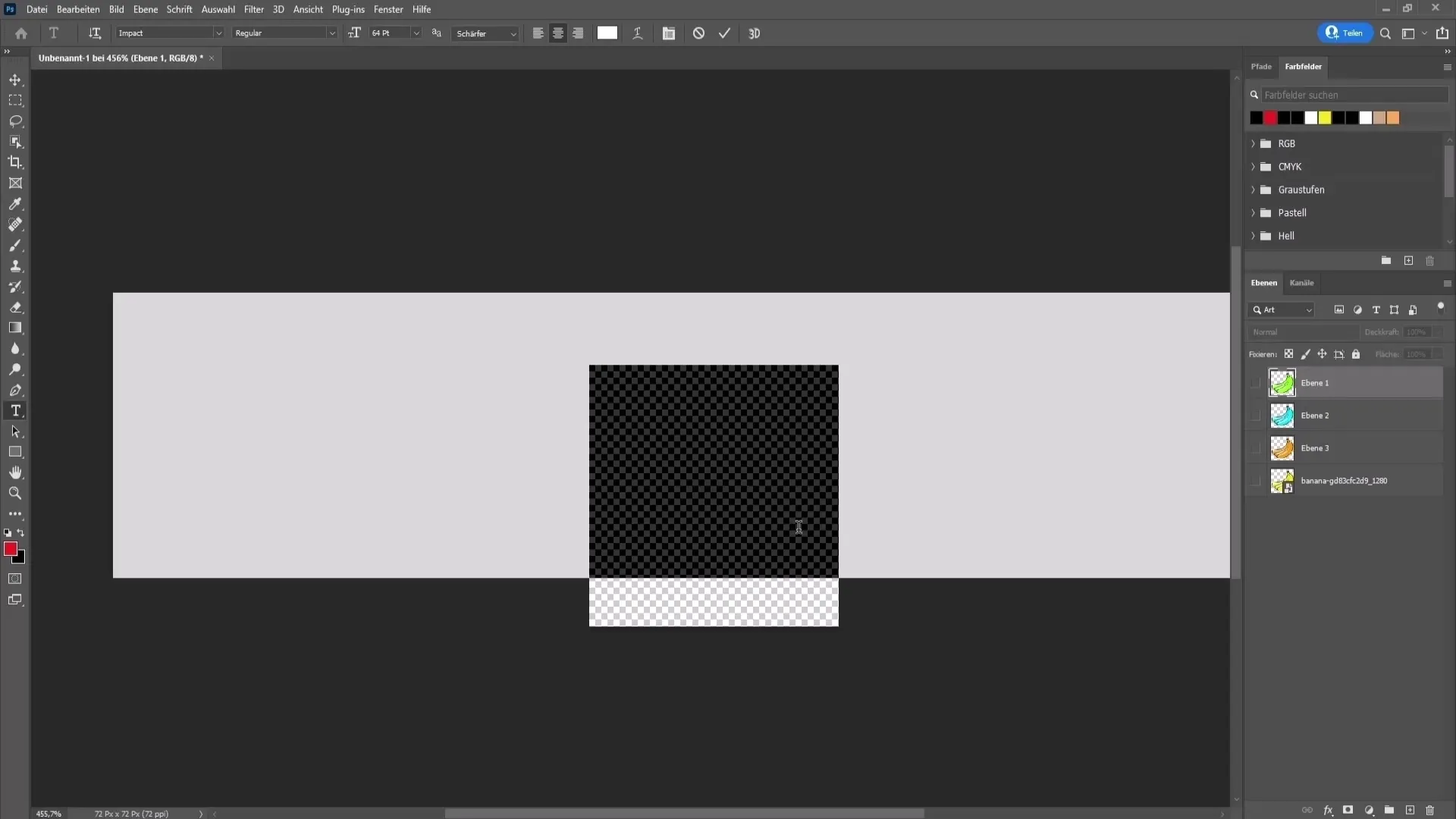Select the Rectangle shape tool
The width and height of the screenshot is (1456, 819).
(x=15, y=452)
